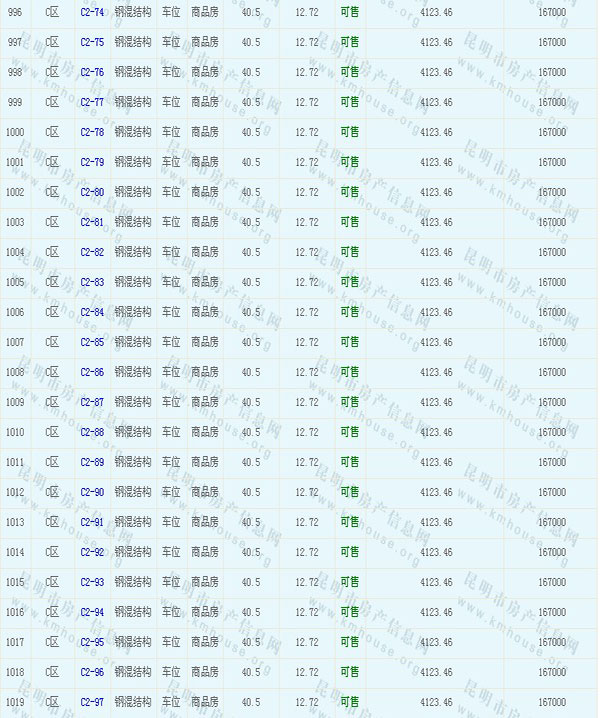View details via the C2-88 link
Image resolution: width=600 pixels, height=718 pixels.
[92, 433]
